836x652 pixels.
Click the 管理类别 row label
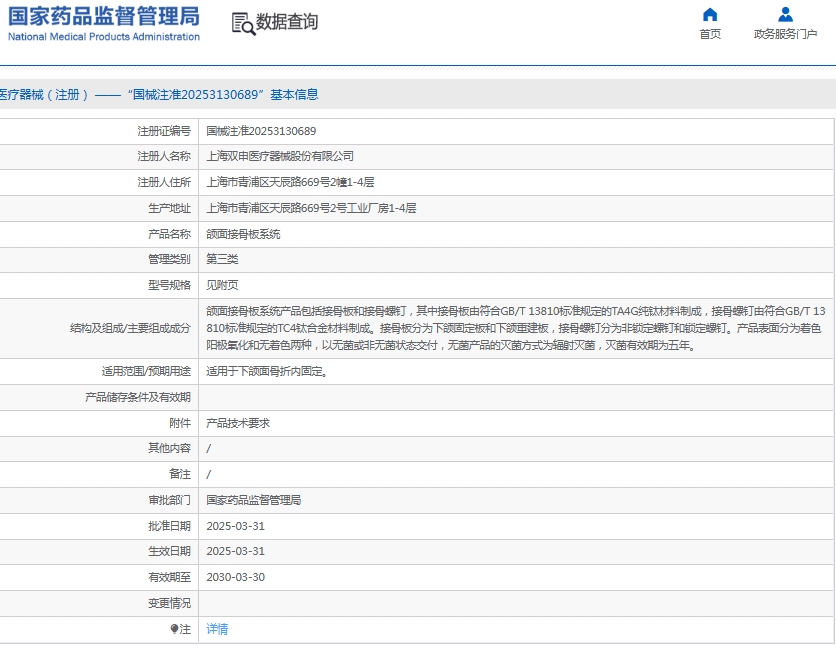tap(170, 259)
